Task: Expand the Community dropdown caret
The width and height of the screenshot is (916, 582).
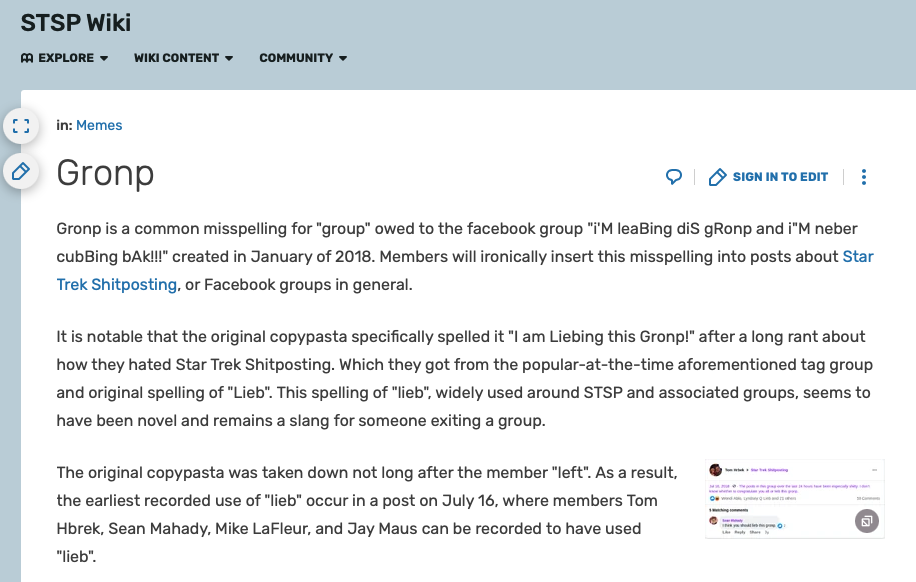Action: coord(343,58)
